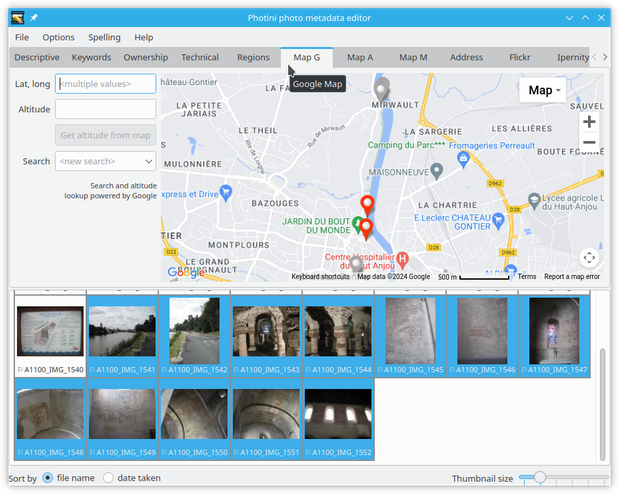Switch to the Regions tab
This screenshot has height=494, width=619.
point(253,57)
